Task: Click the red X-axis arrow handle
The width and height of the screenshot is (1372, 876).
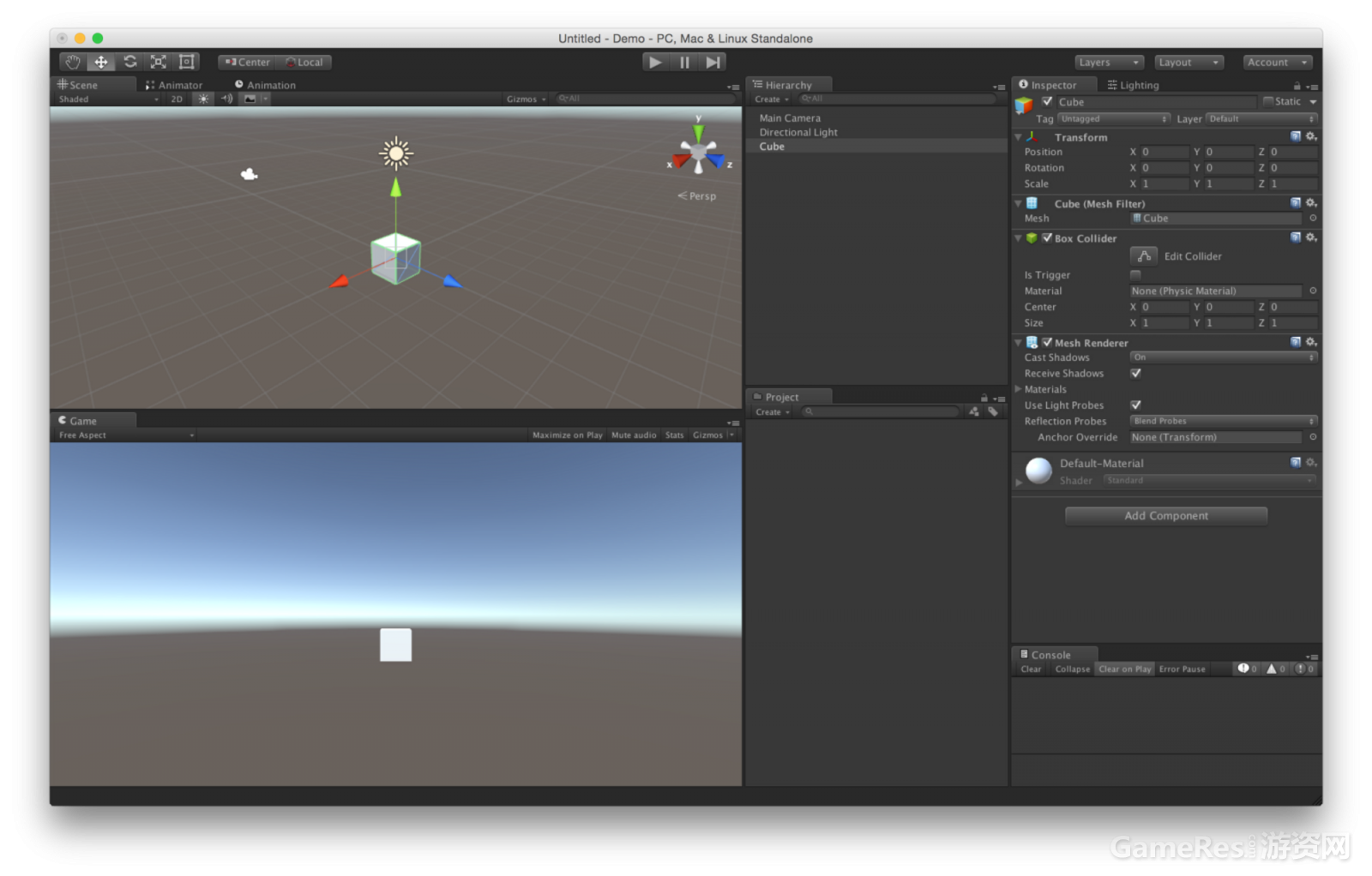Action: [340, 281]
